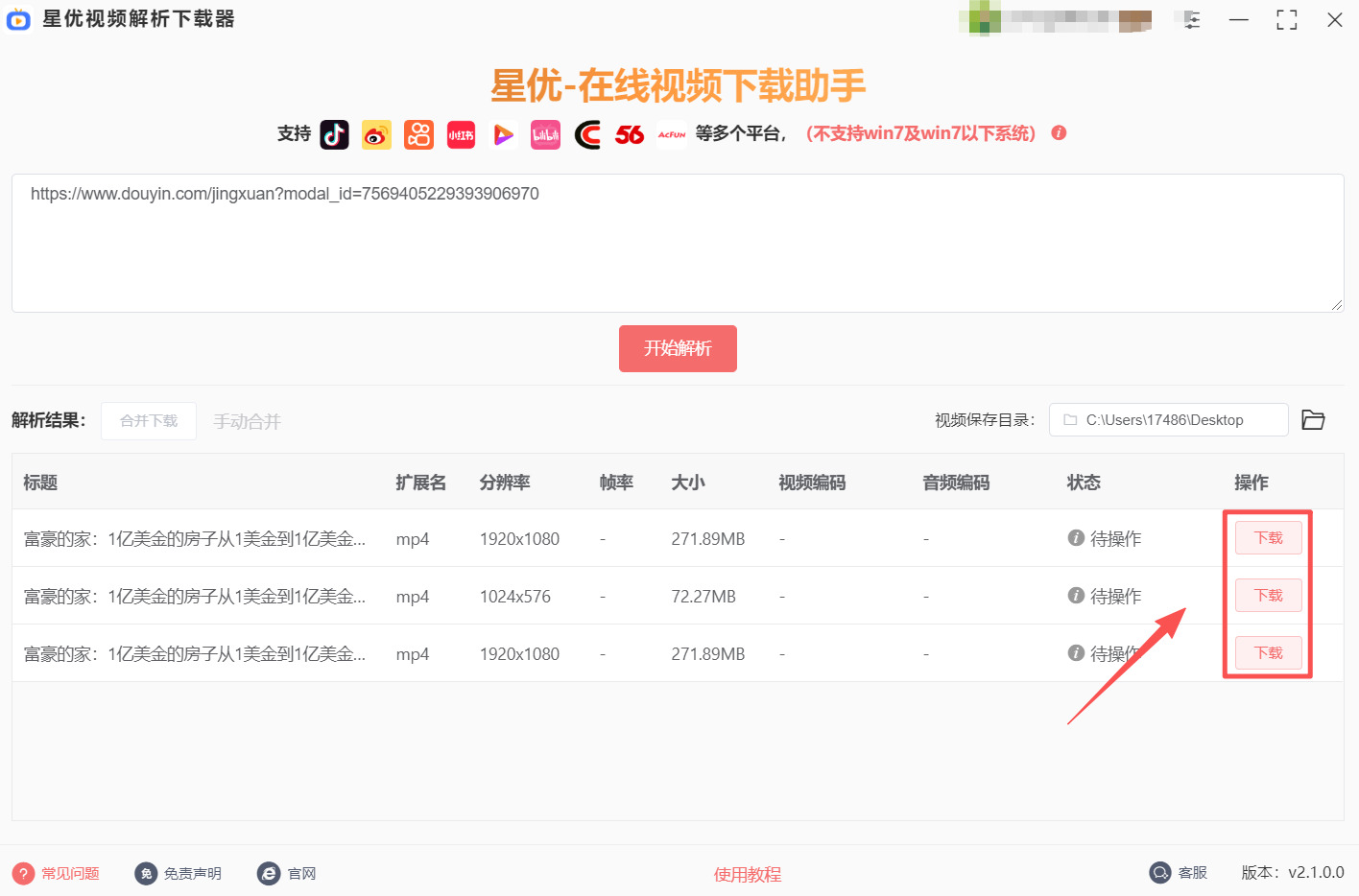
Task: Click the 视频保存目录 label
Action: (986, 420)
